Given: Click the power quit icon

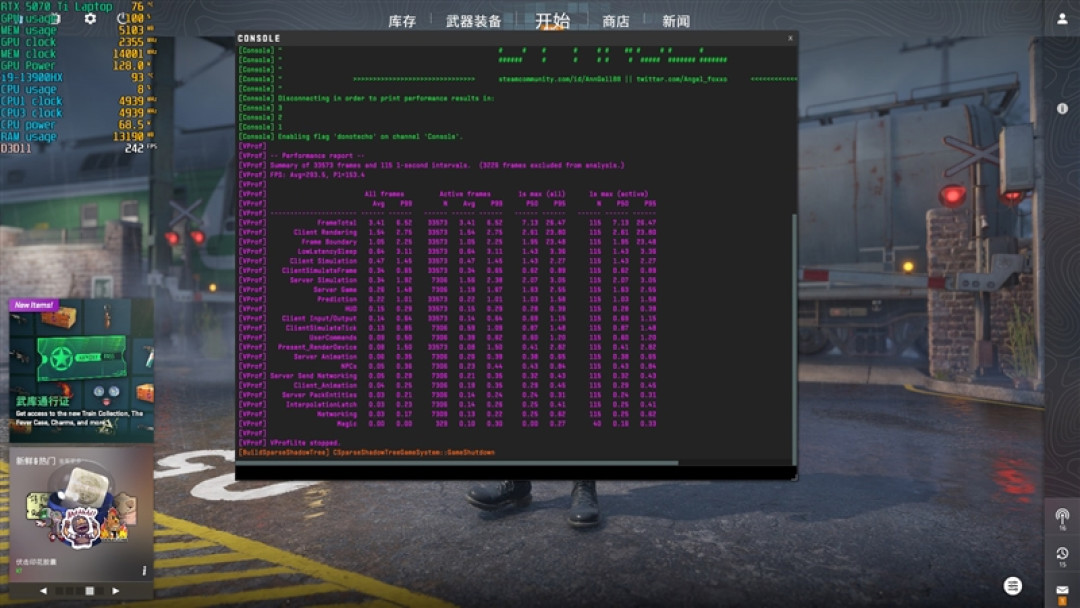Looking at the screenshot, I should (122, 19).
